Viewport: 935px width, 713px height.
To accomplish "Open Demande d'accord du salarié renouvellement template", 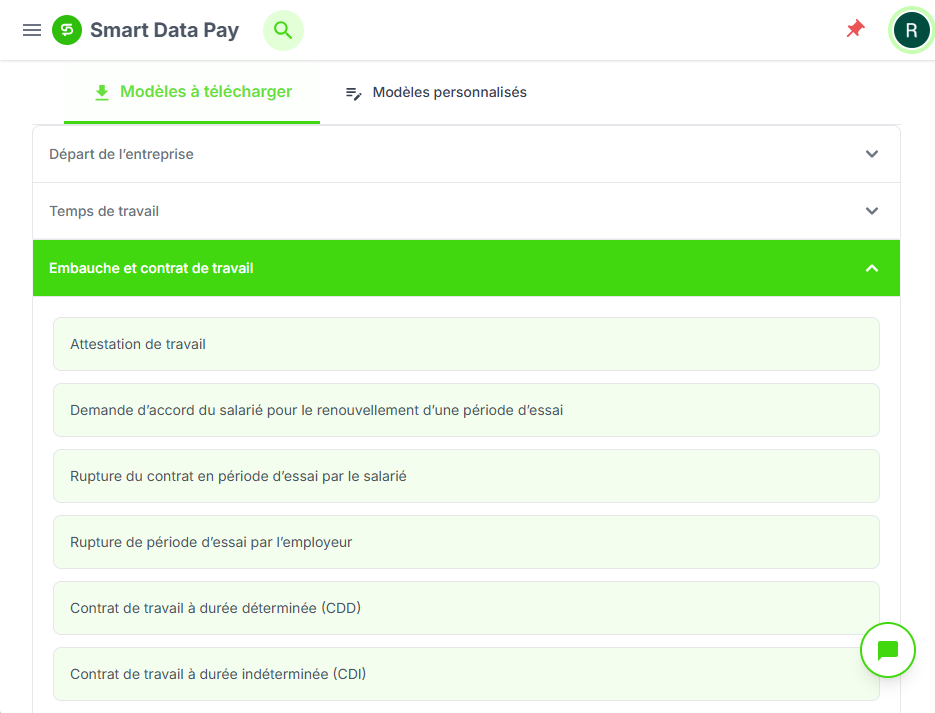I will tap(466, 410).
